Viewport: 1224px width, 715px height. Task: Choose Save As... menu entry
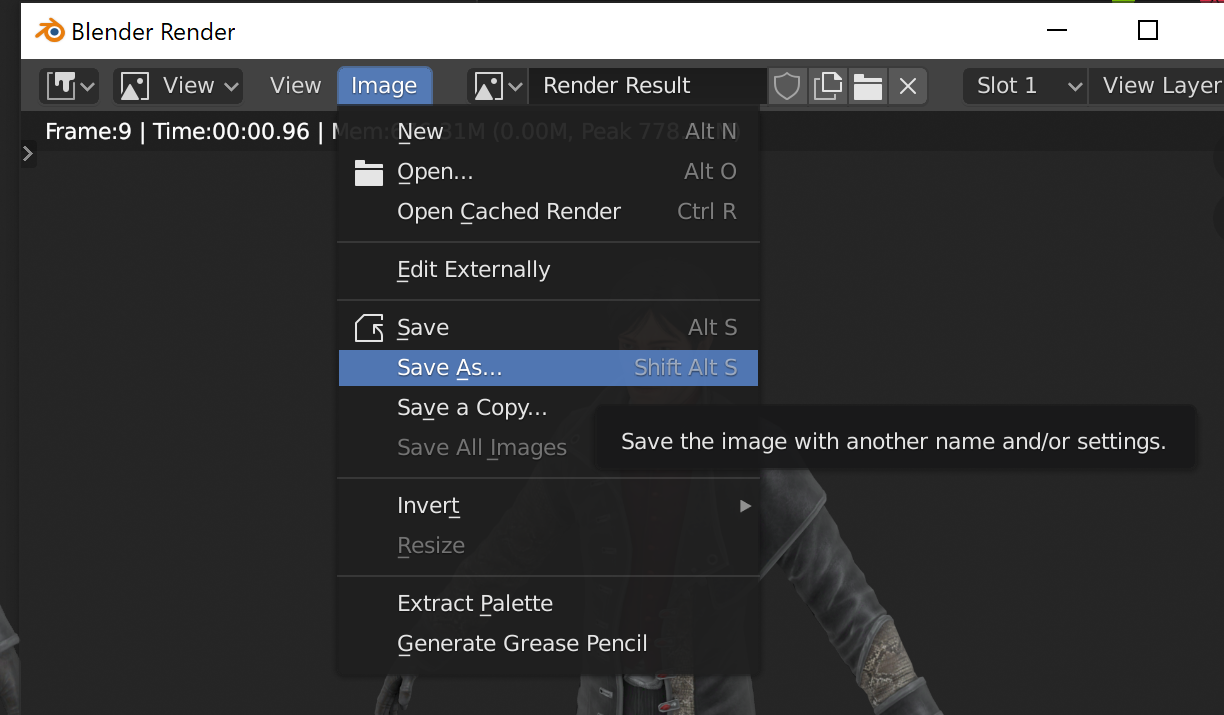[x=548, y=368]
